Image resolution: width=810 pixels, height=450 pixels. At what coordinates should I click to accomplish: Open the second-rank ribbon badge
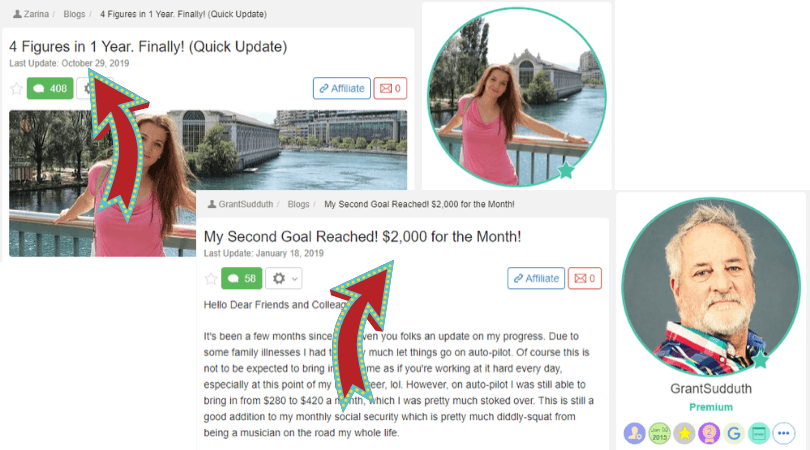click(x=709, y=433)
